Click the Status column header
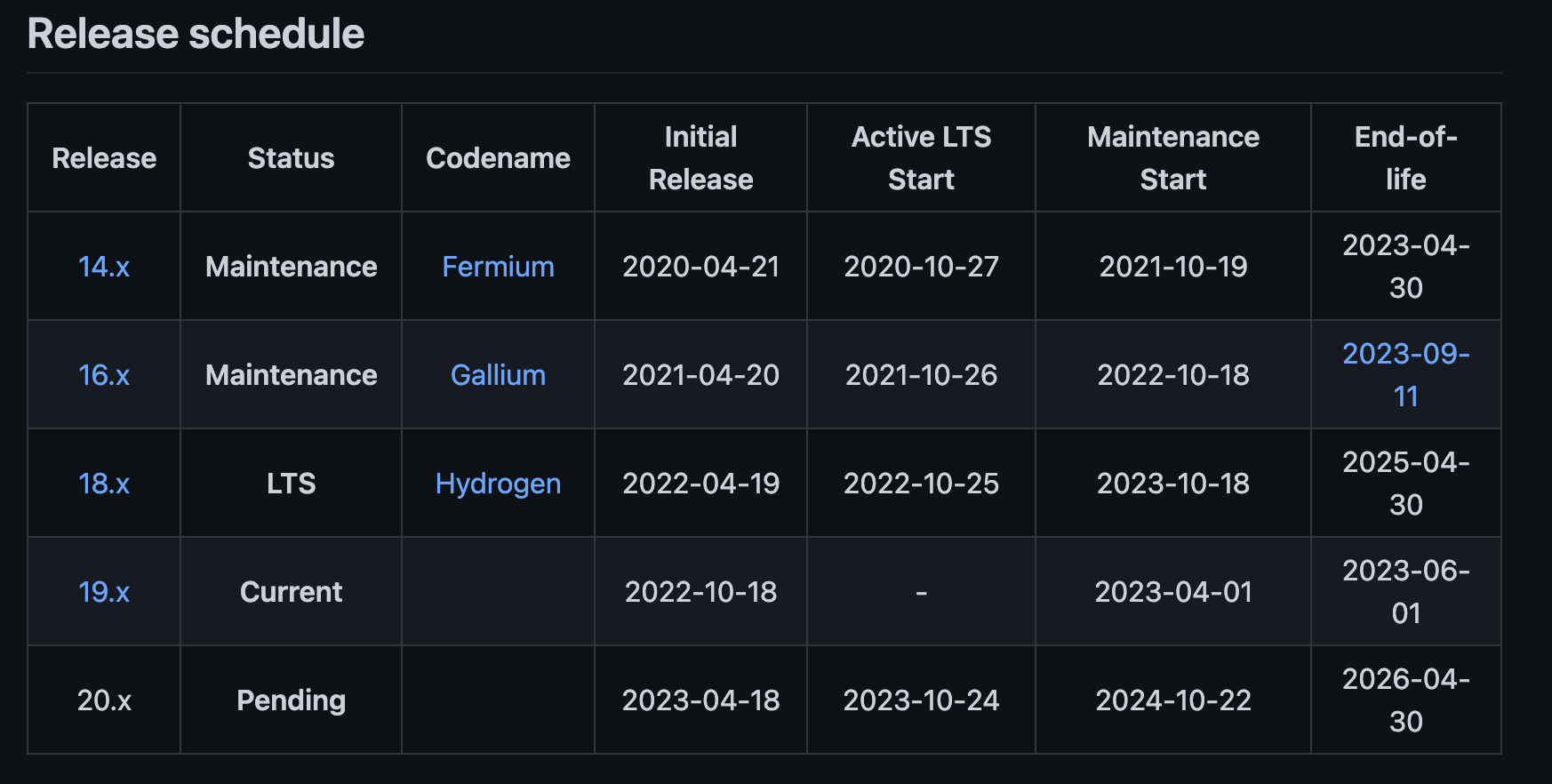 [x=291, y=158]
